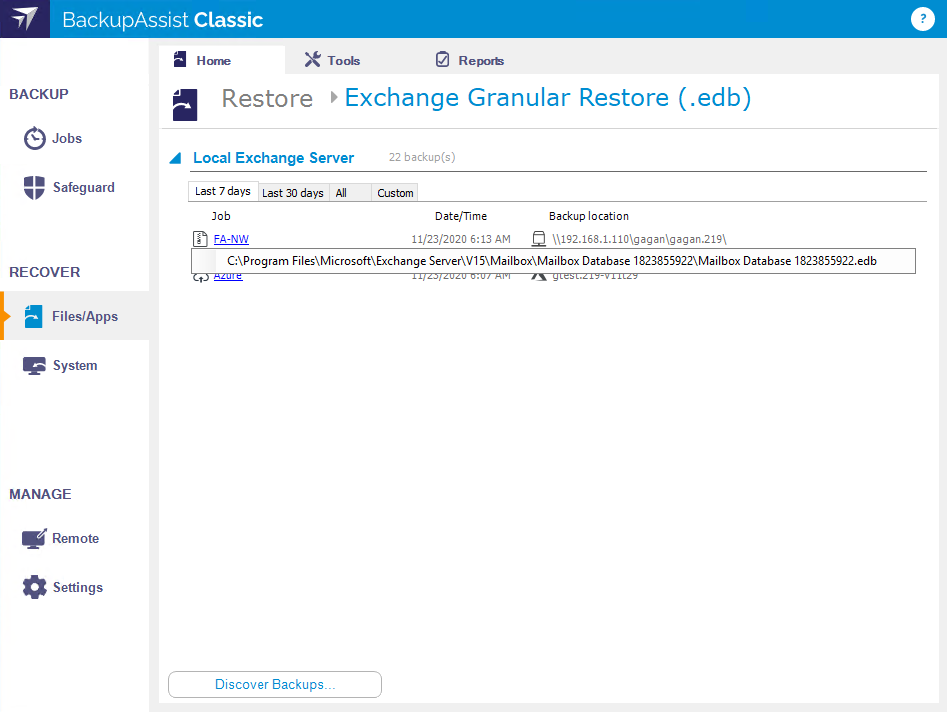This screenshot has width=947, height=712.
Task: Click the Reports clipboard check icon
Action: coord(443,59)
